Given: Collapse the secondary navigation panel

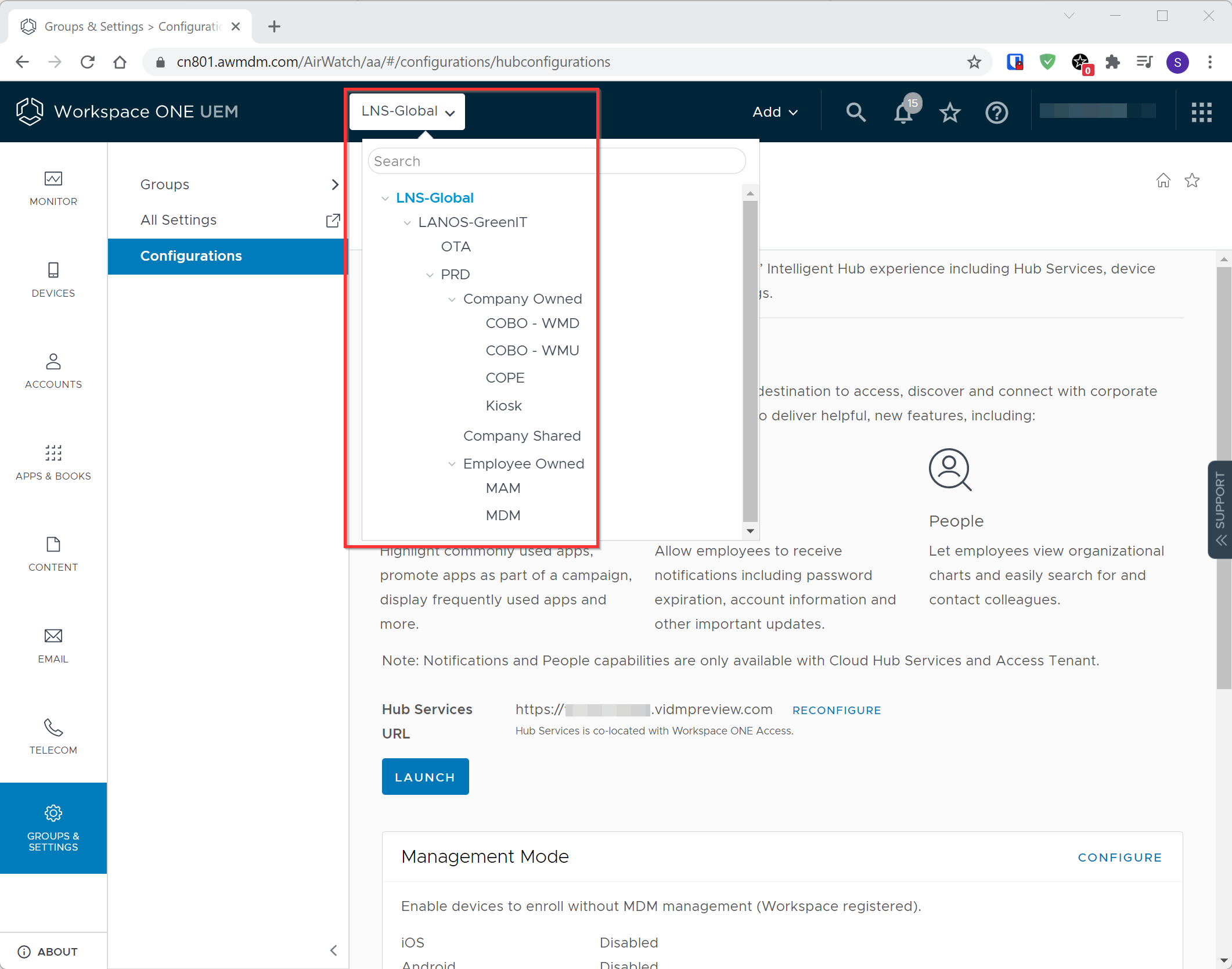Looking at the screenshot, I should click(x=333, y=950).
